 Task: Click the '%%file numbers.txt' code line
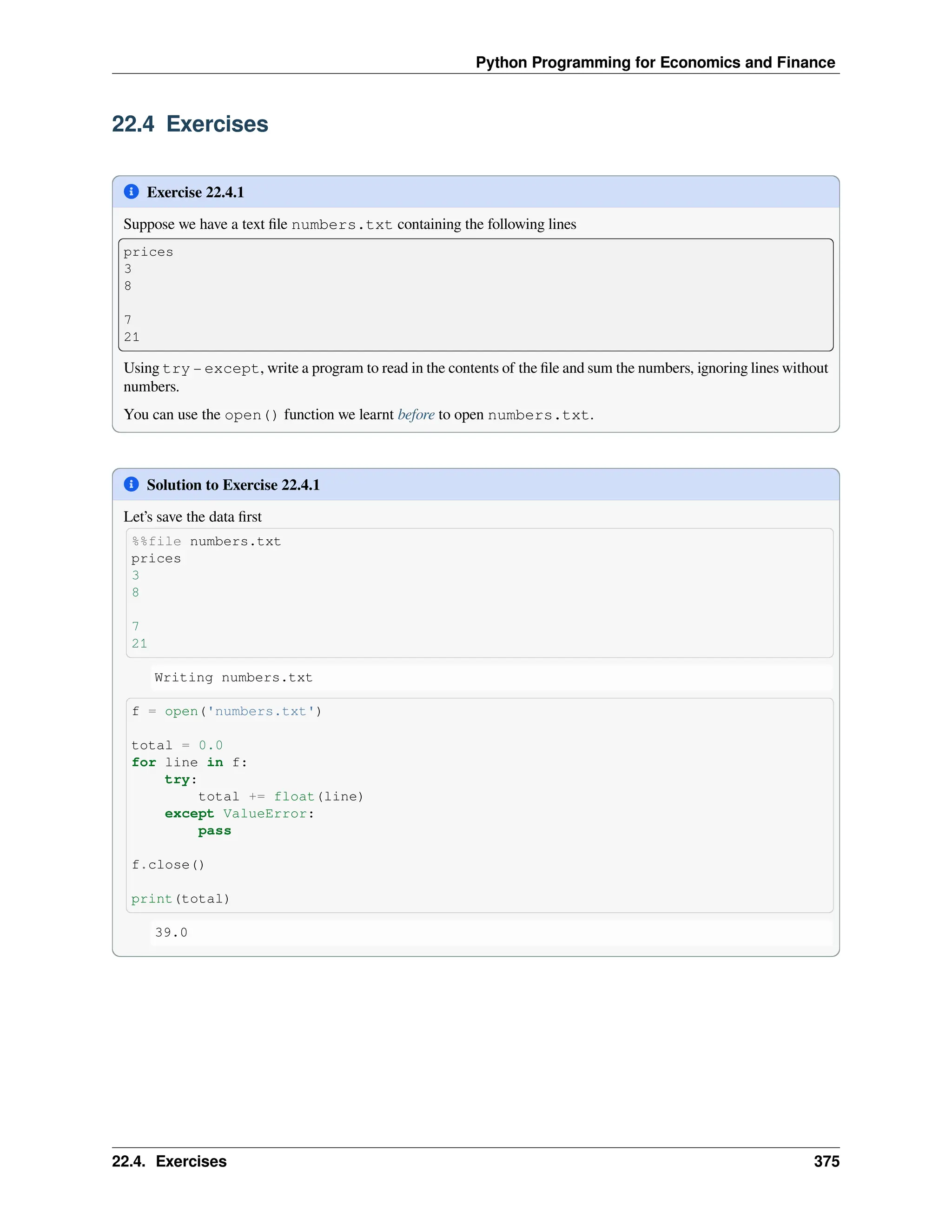(x=206, y=542)
